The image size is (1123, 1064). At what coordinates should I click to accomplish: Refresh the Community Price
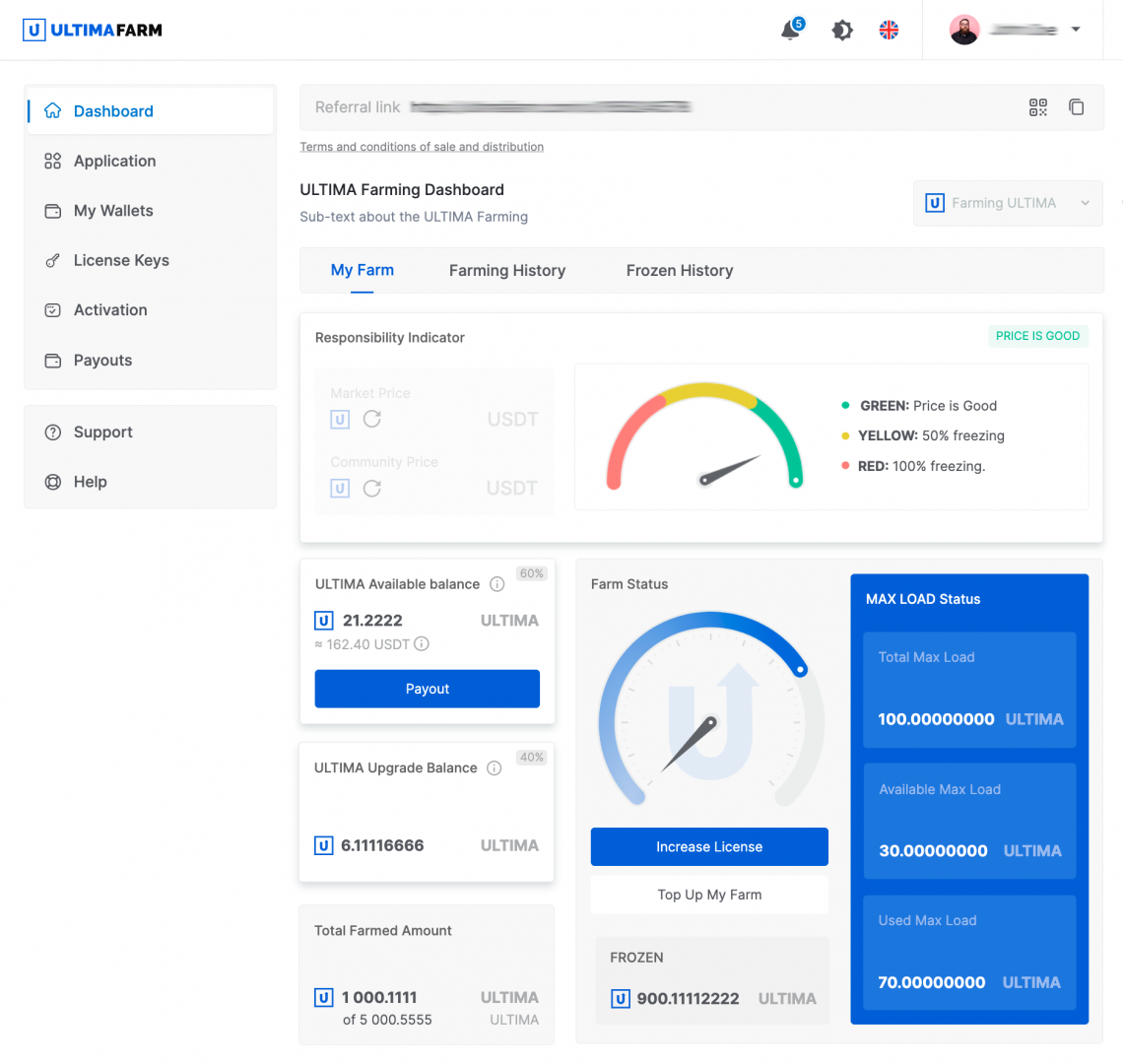(x=371, y=489)
